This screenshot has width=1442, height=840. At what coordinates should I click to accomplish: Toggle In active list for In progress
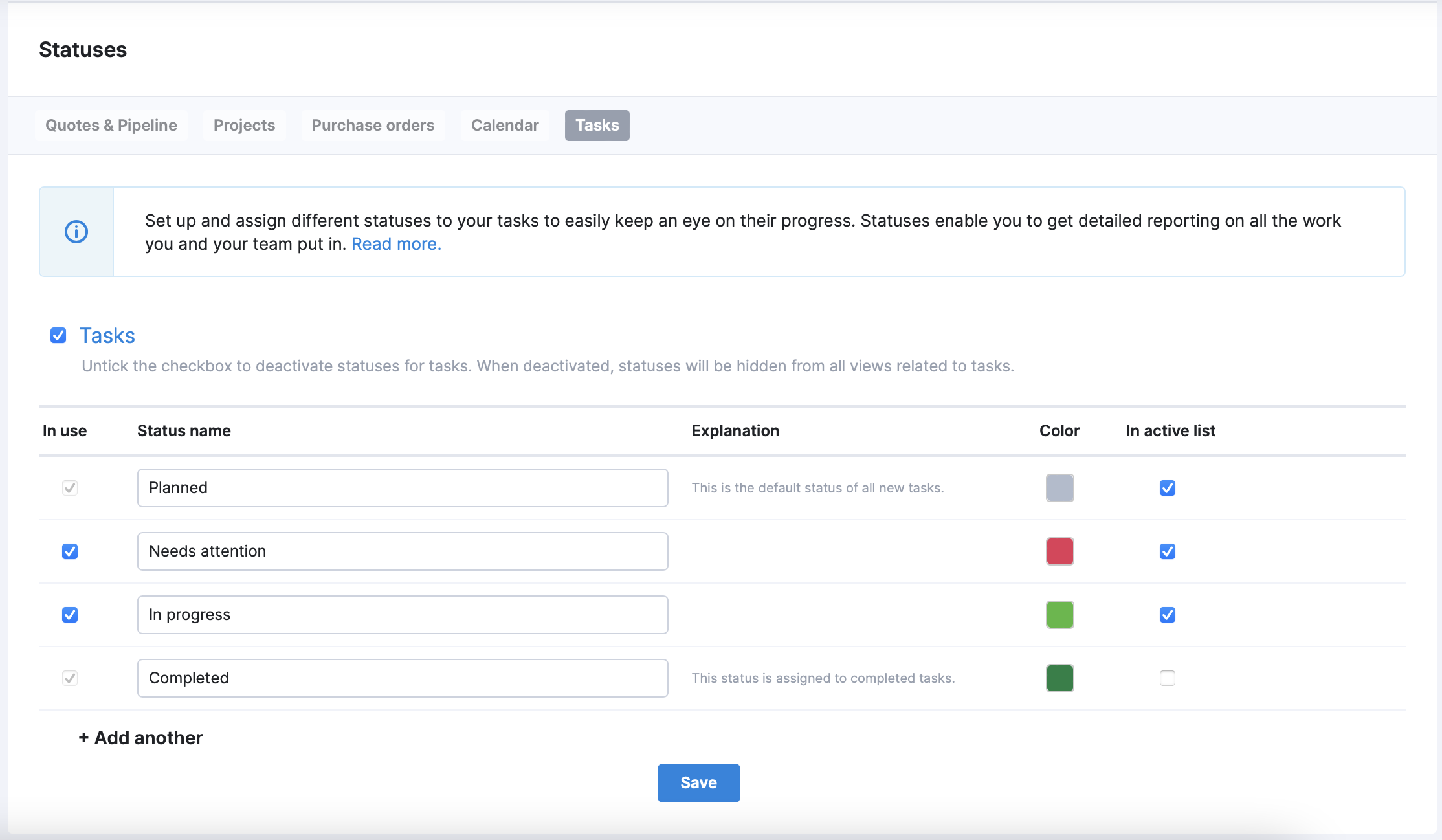[1168, 615]
